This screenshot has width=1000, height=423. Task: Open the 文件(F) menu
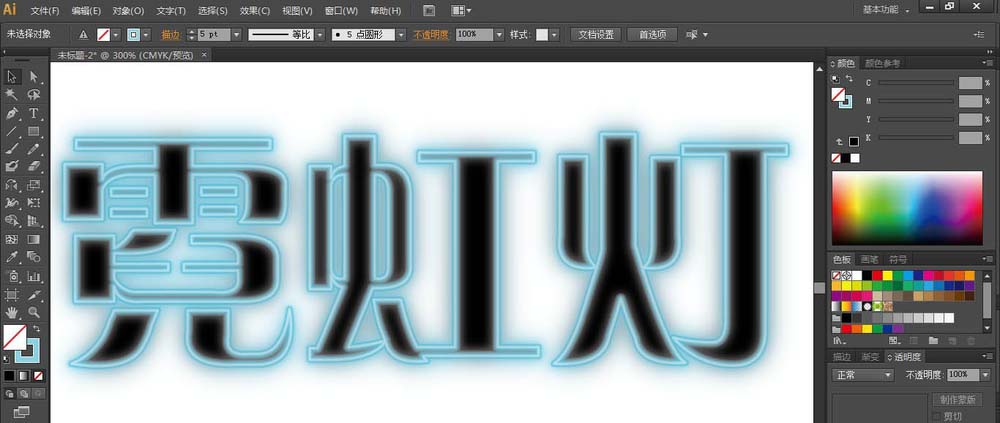[x=45, y=11]
